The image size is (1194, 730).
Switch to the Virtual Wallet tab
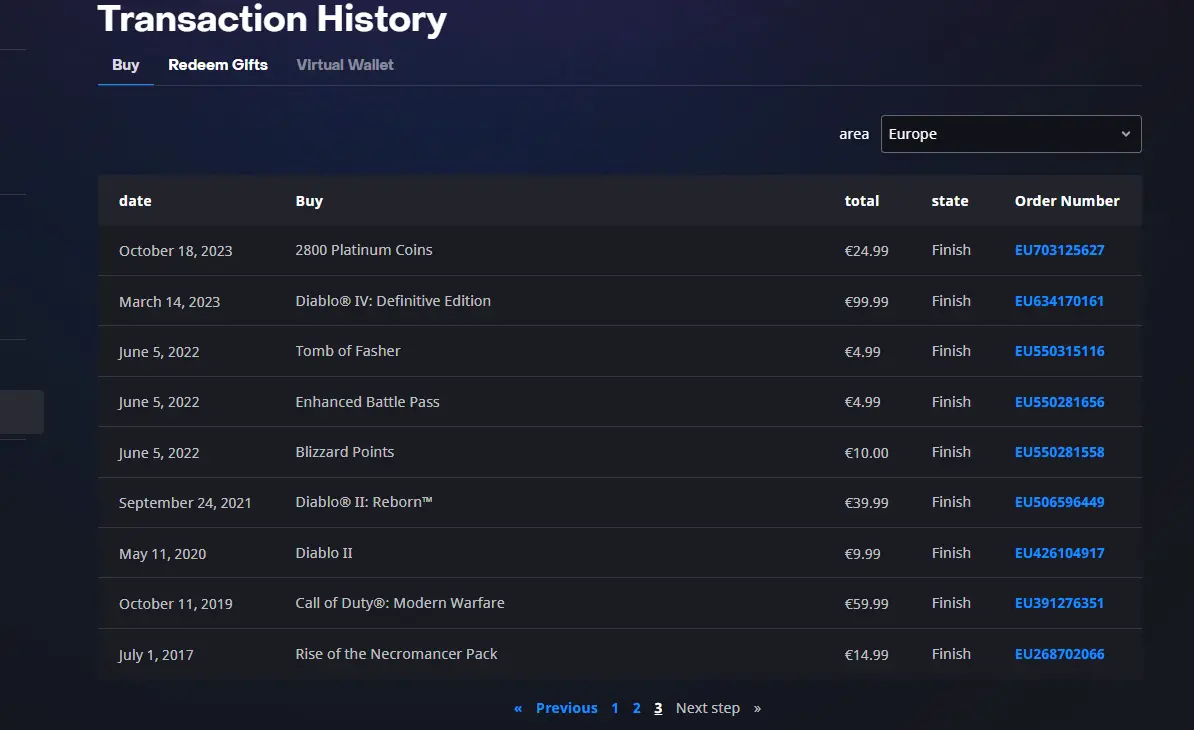tap(345, 65)
